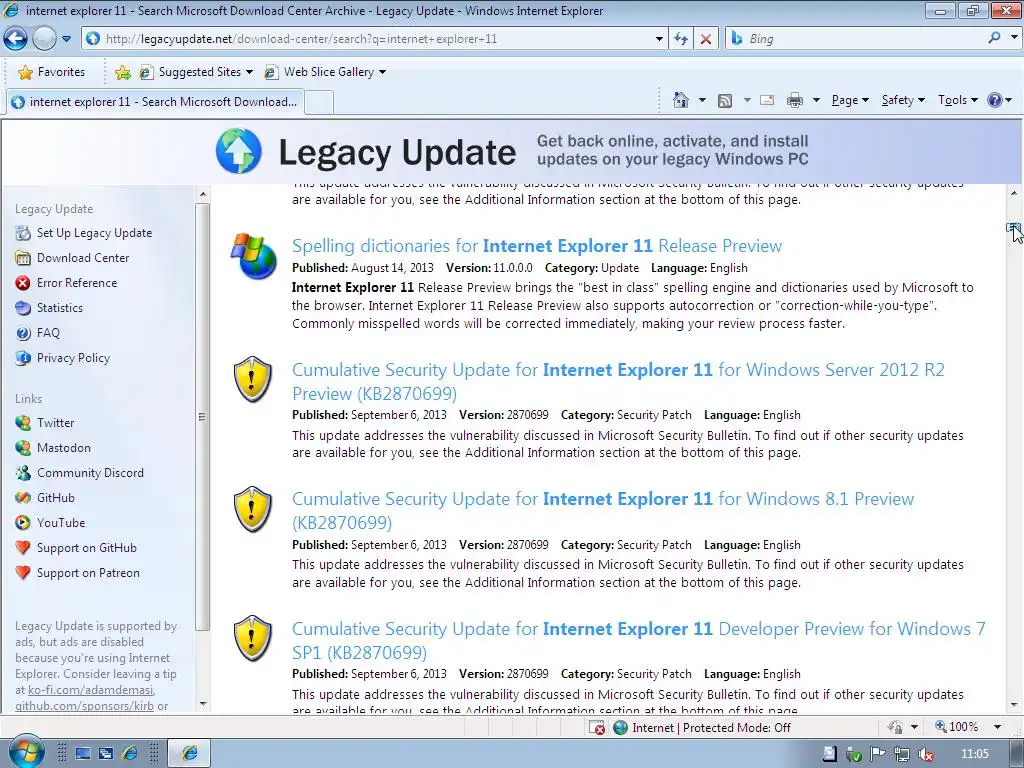
Task: Open Privacy Policy sidebar link
Action: 73,358
